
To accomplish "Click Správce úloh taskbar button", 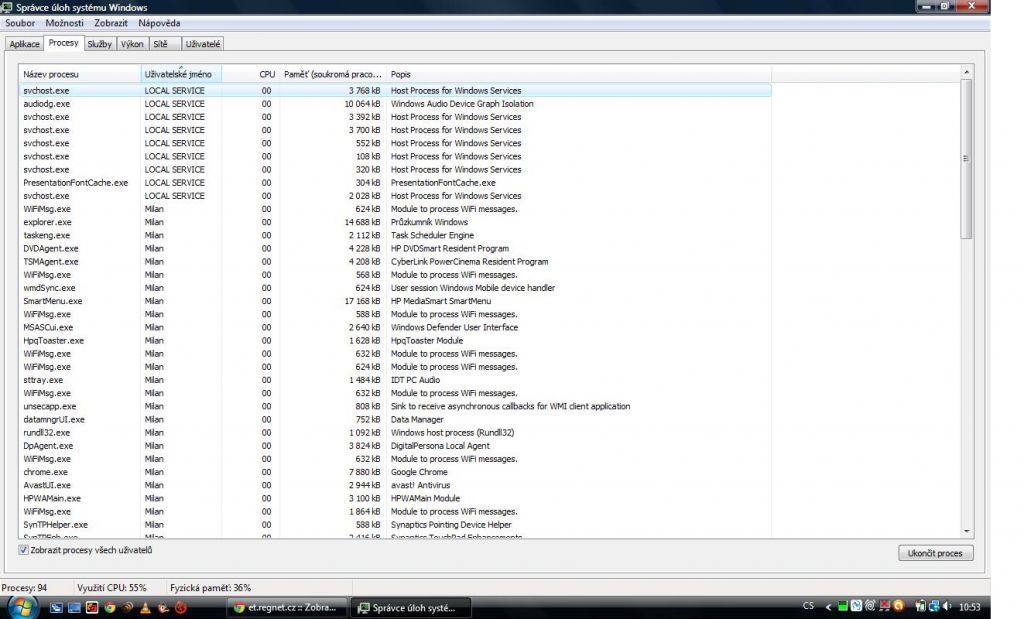I will (410, 607).
